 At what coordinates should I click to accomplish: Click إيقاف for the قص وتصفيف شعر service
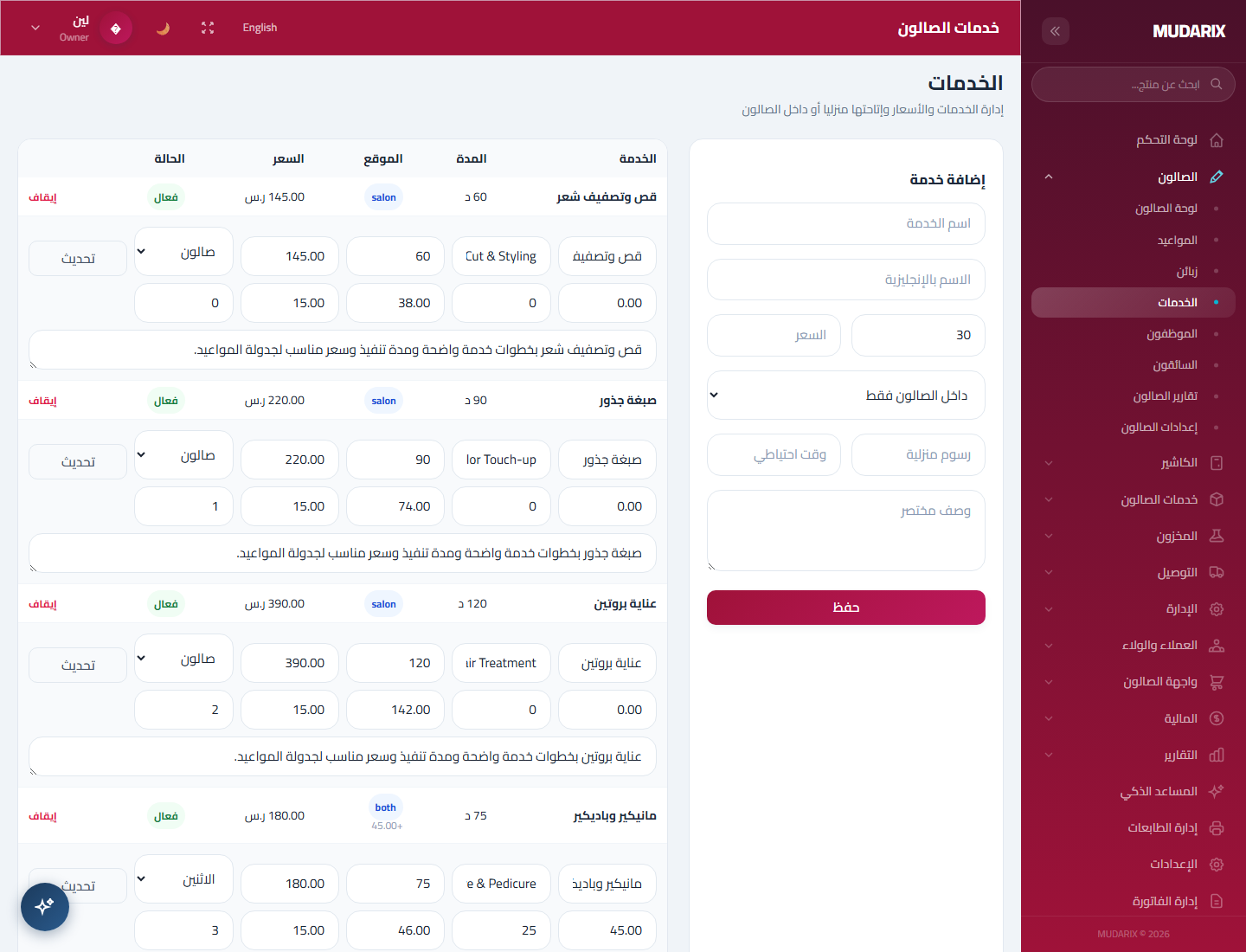pos(42,197)
